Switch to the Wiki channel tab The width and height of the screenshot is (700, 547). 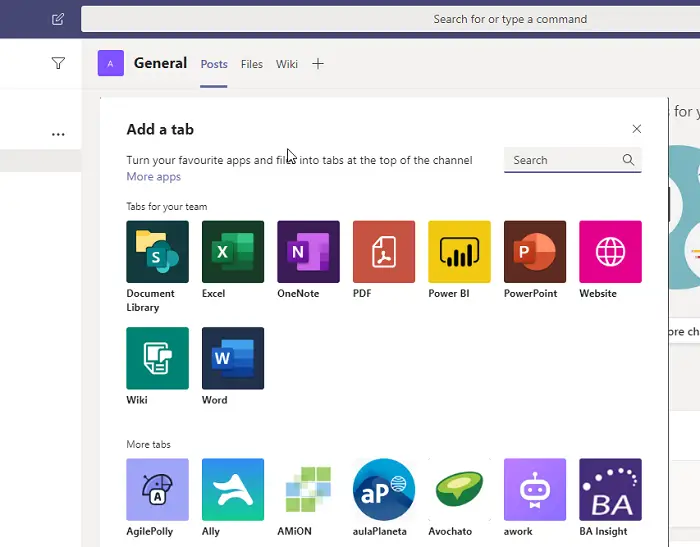point(287,64)
